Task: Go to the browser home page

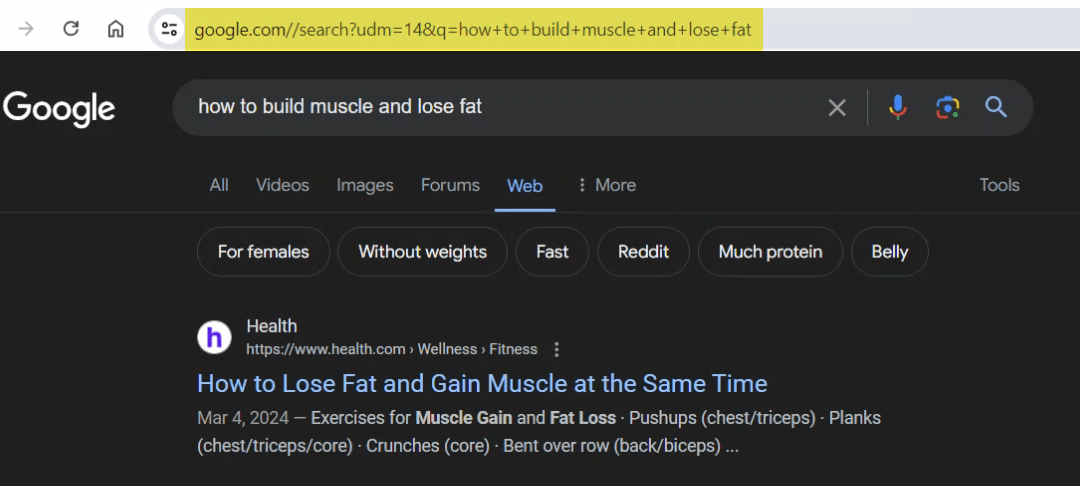Action: click(x=116, y=29)
